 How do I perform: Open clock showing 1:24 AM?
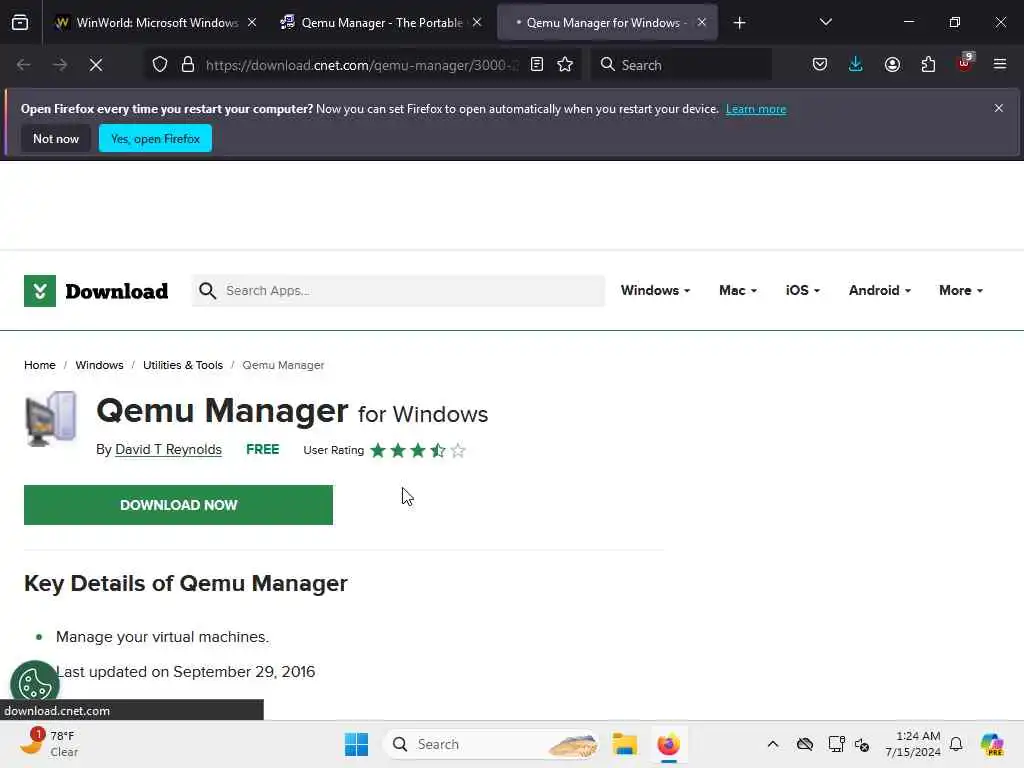pyautogui.click(x=913, y=744)
